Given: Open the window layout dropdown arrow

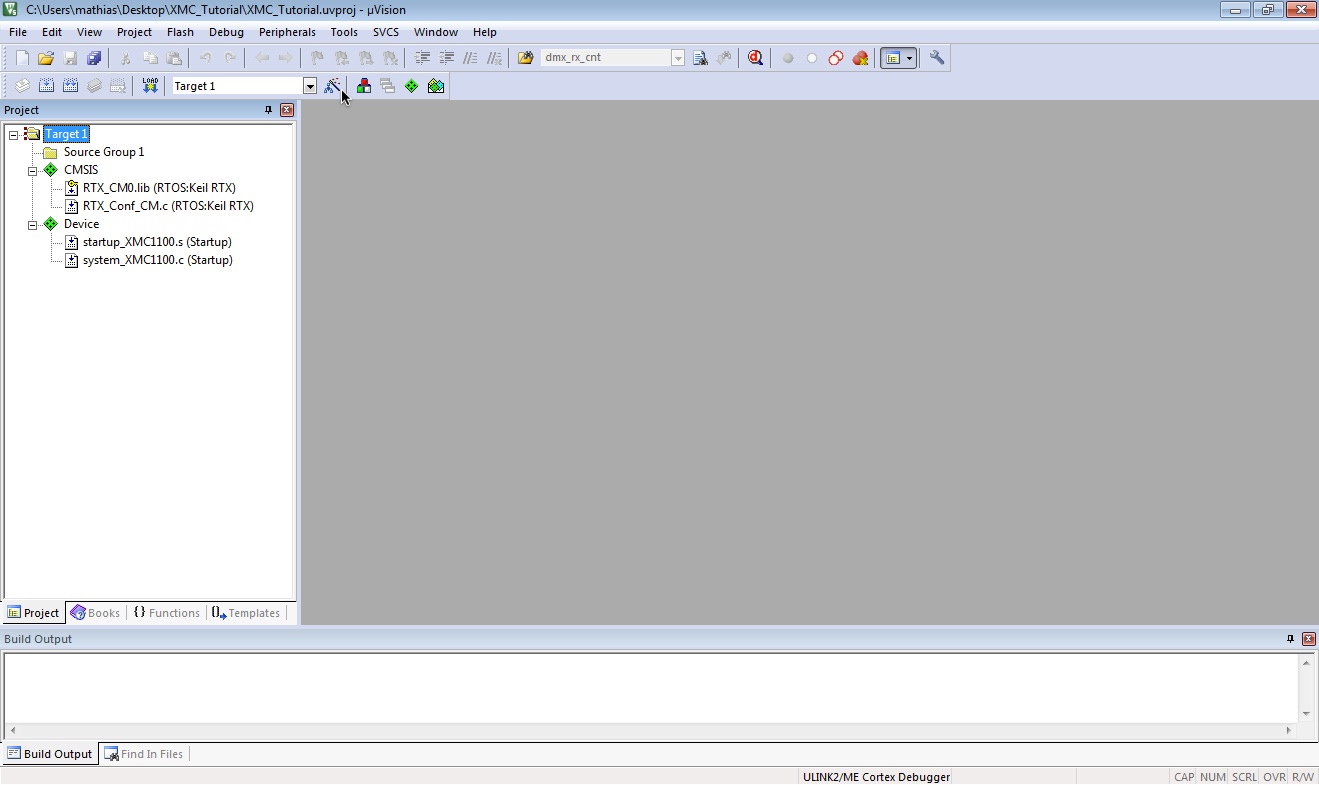Looking at the screenshot, I should pyautogui.click(x=909, y=58).
